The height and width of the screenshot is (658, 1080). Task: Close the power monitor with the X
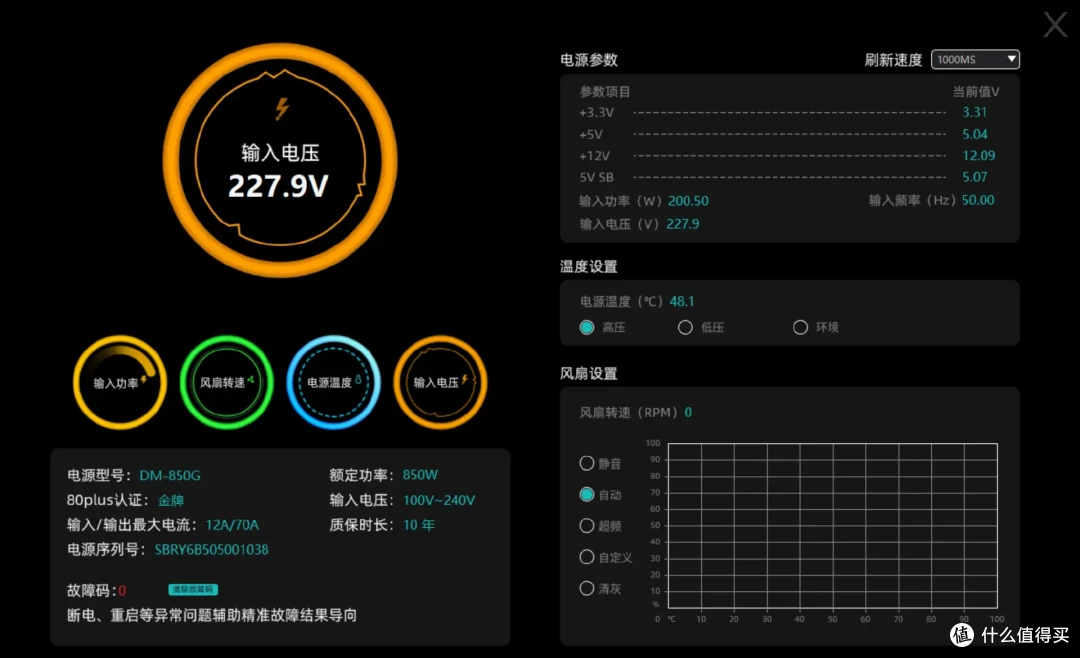(x=1055, y=25)
